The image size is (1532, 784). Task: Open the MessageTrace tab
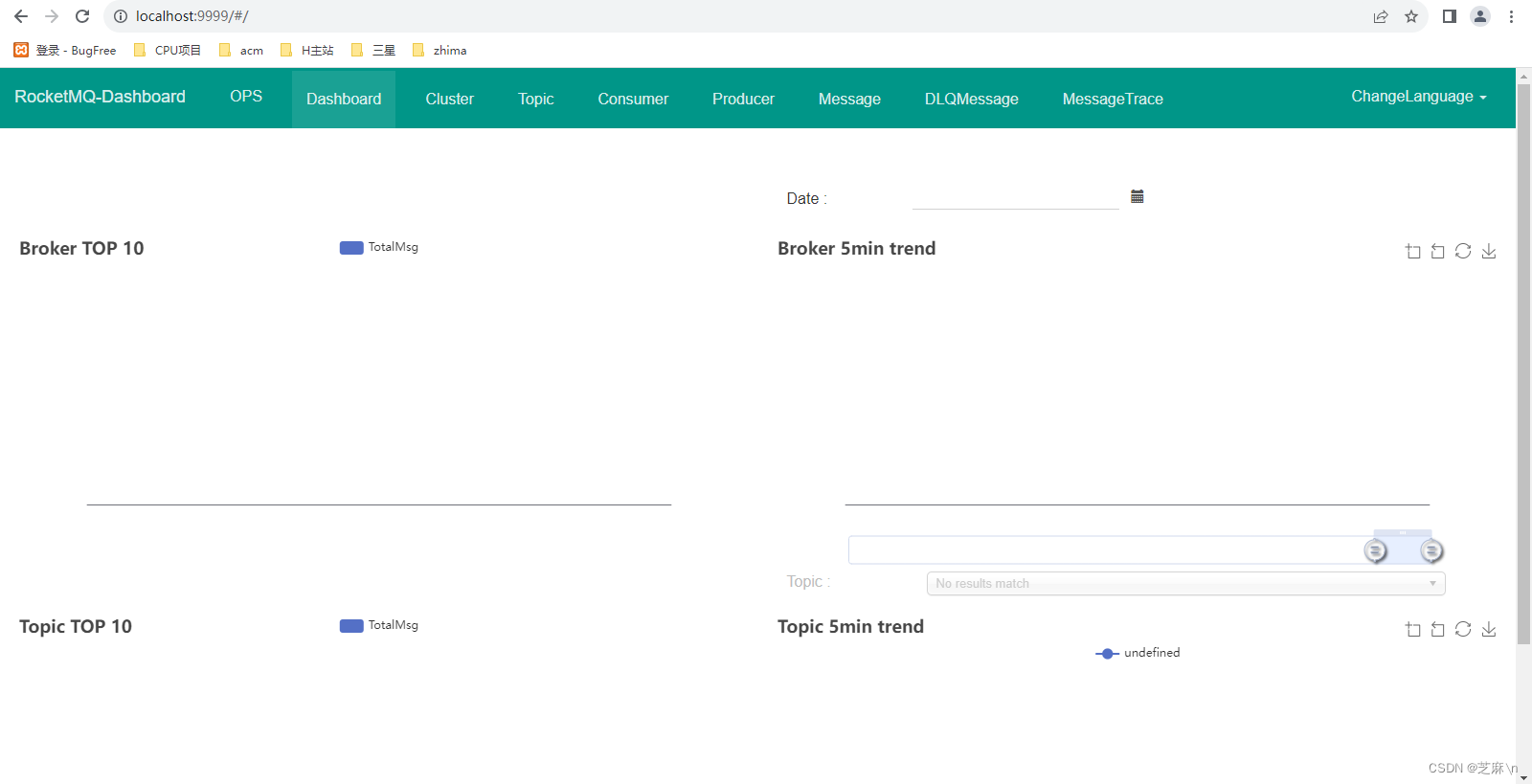(1113, 99)
